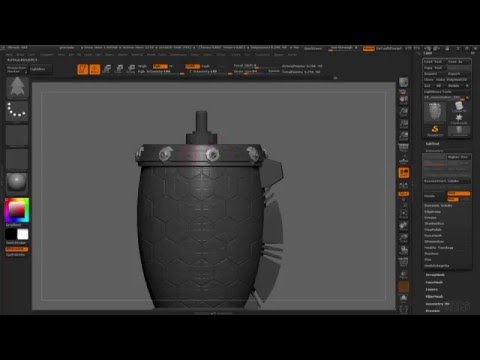Select the current grenade tool thumbnail

(x=435, y=112)
